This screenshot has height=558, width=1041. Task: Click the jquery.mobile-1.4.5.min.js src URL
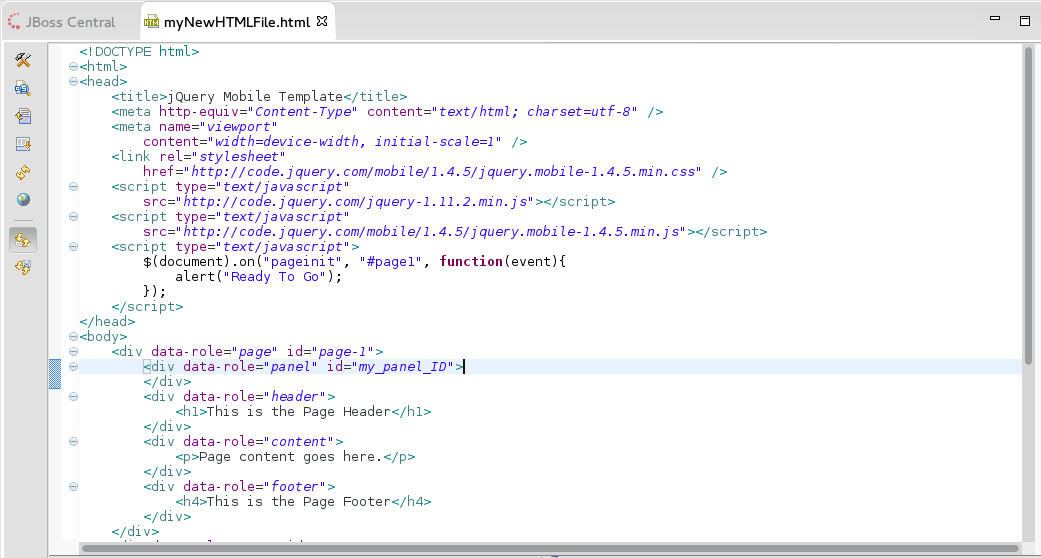pyautogui.click(x=434, y=231)
